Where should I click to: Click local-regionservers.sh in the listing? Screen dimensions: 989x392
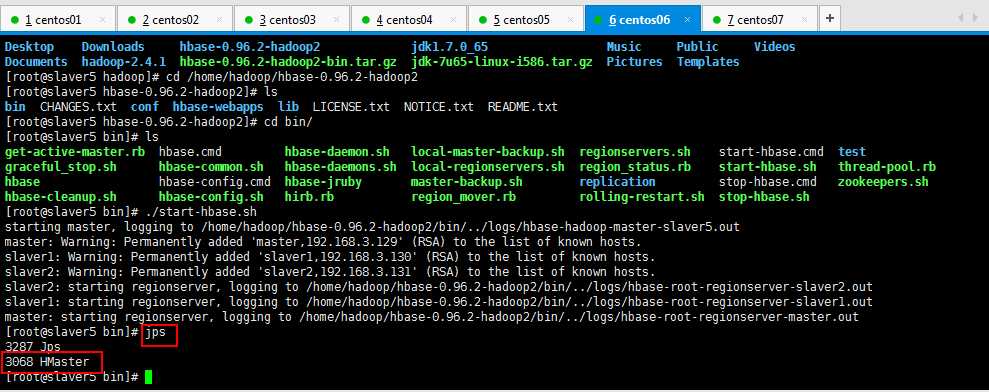(x=488, y=167)
